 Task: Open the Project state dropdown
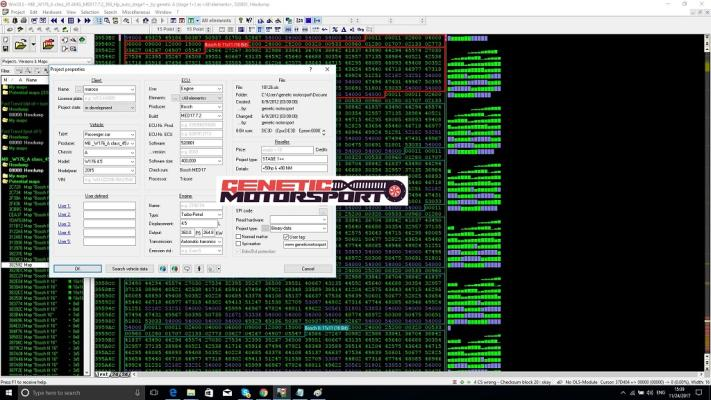coord(132,106)
